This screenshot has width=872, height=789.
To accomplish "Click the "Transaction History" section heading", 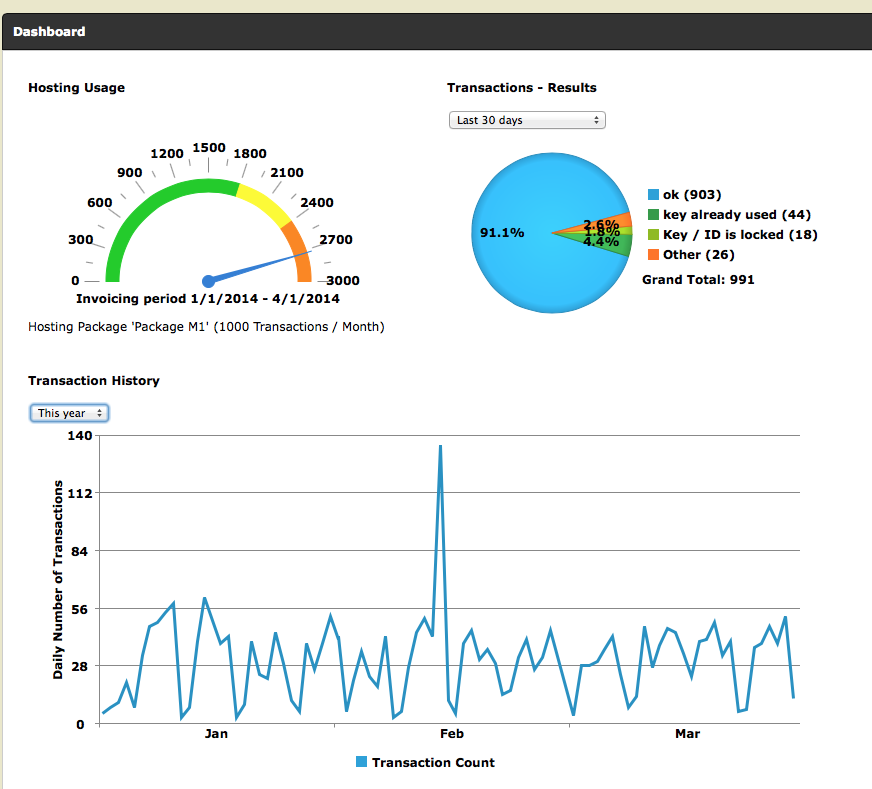I will [x=94, y=381].
